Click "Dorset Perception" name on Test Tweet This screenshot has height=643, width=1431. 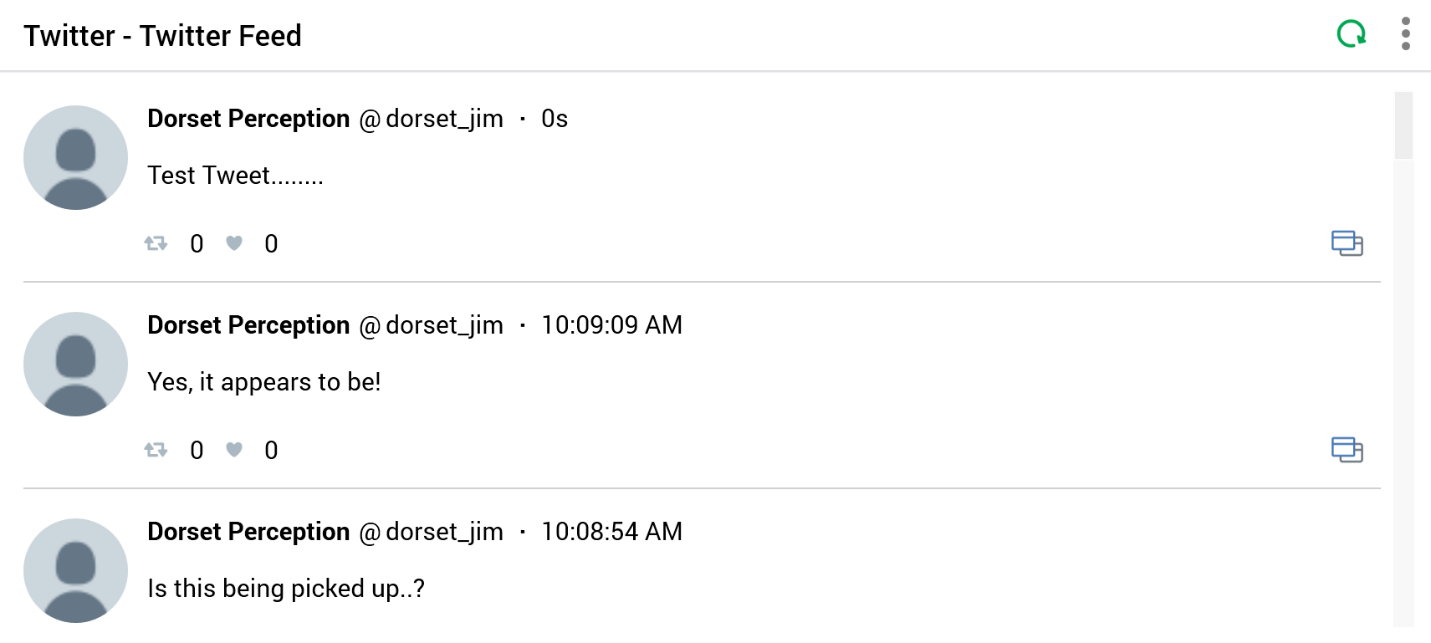pyautogui.click(x=248, y=119)
